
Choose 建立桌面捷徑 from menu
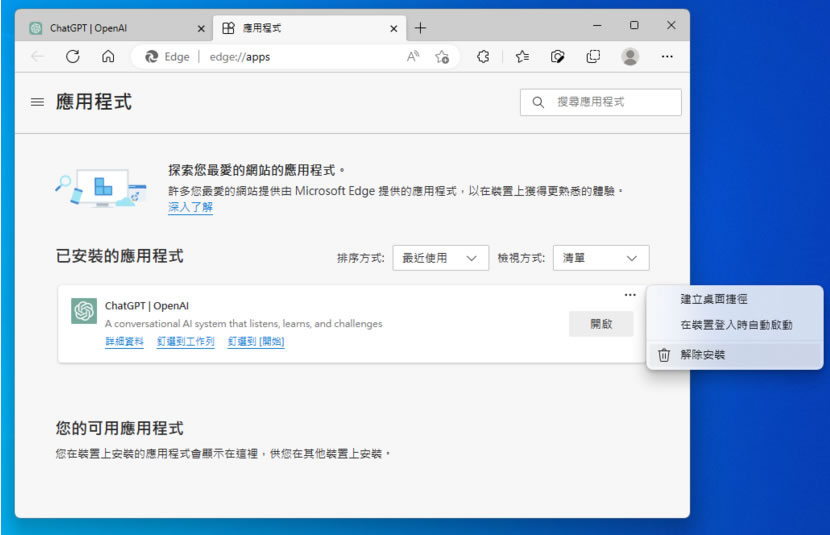(735, 299)
